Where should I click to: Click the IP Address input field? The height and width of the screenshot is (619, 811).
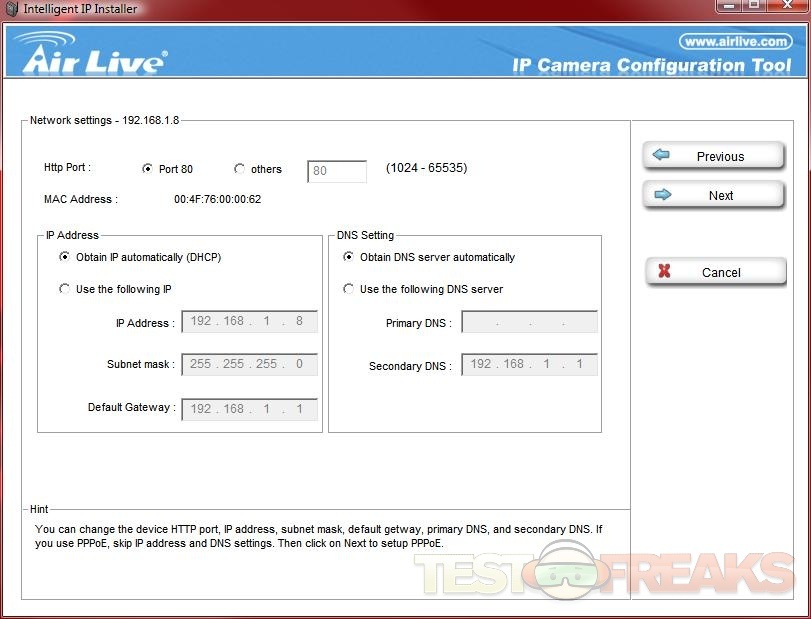pos(249,322)
